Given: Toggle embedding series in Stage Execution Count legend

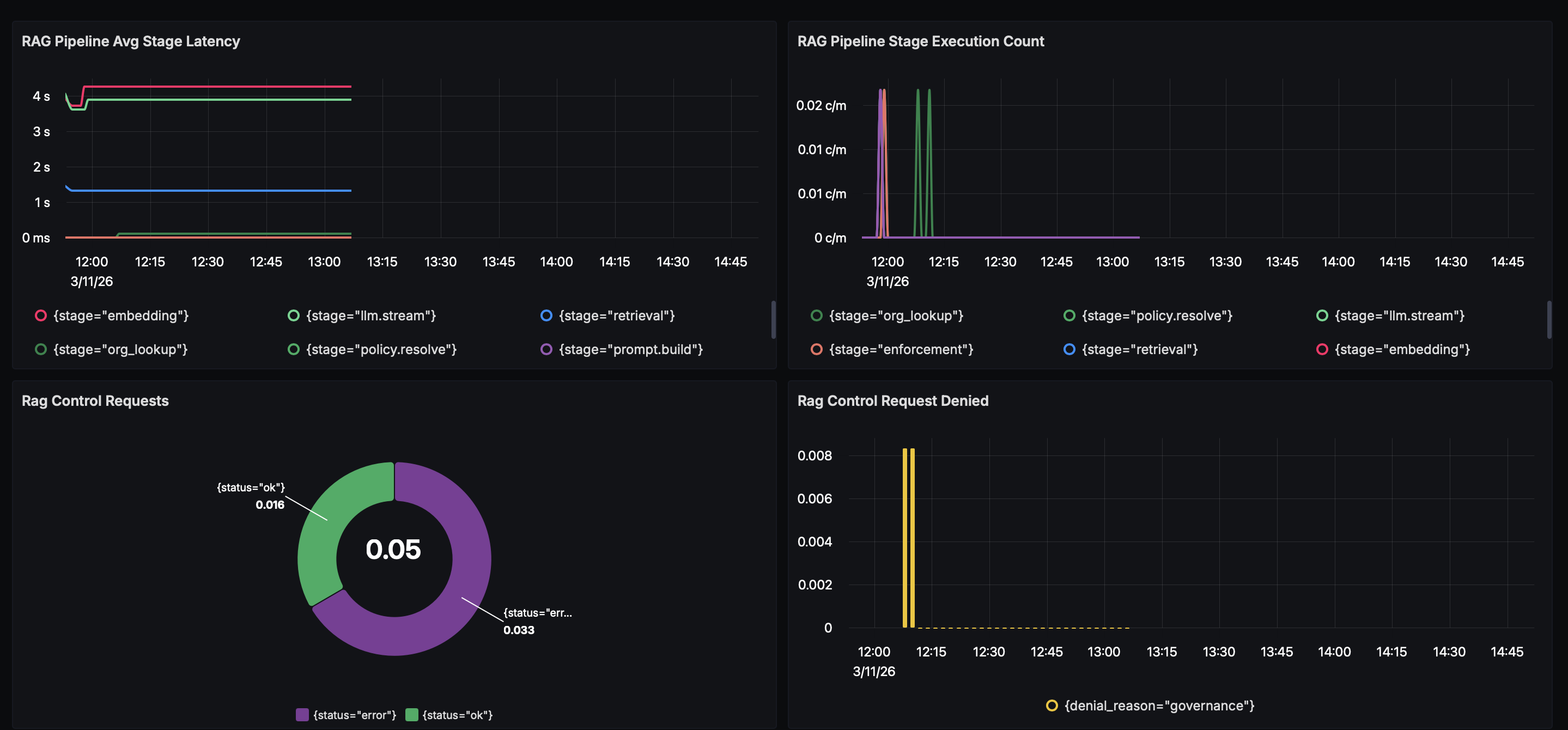Looking at the screenshot, I should coord(1393,350).
